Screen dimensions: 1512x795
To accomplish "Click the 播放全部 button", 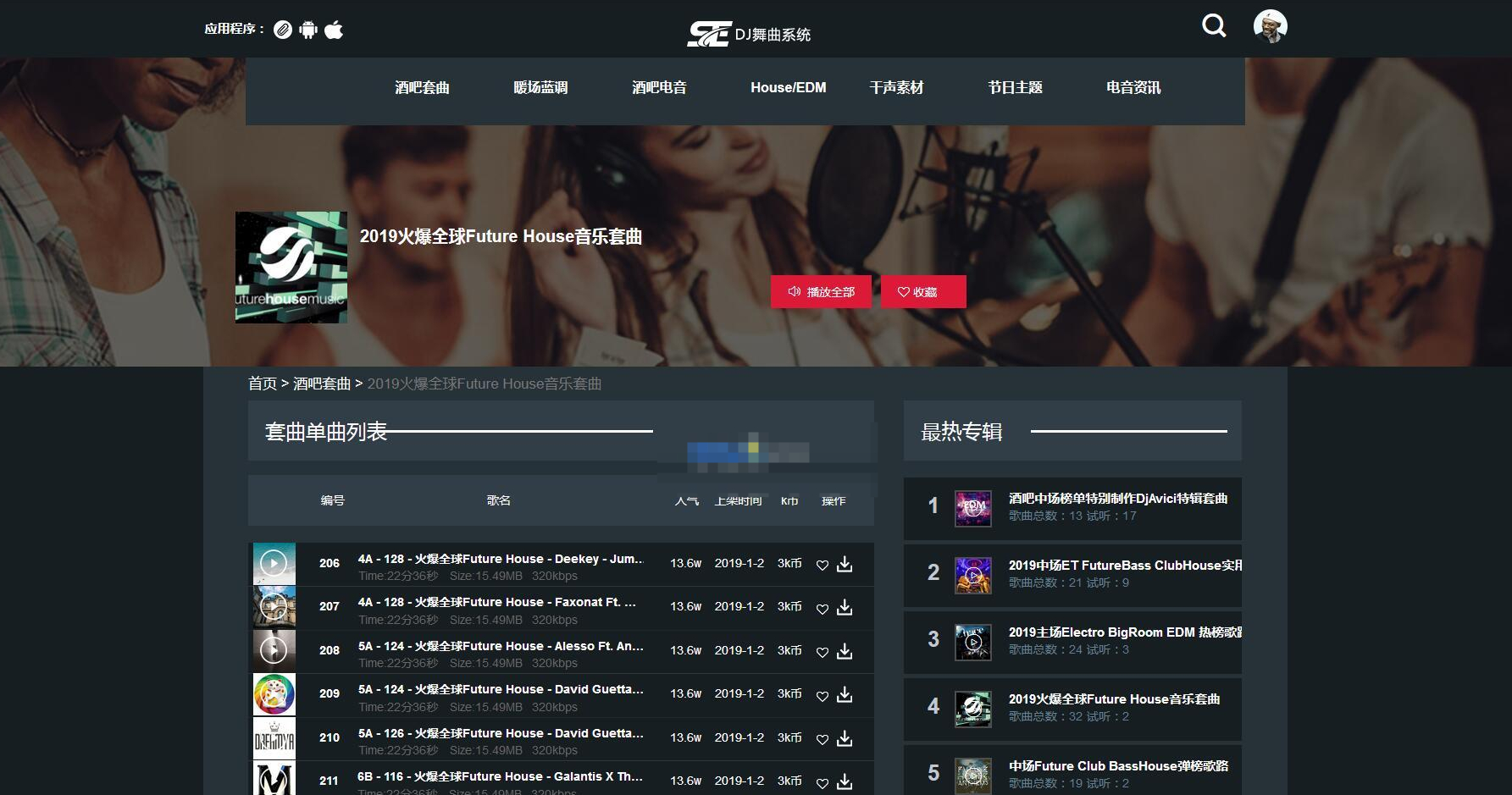I will tap(821, 292).
